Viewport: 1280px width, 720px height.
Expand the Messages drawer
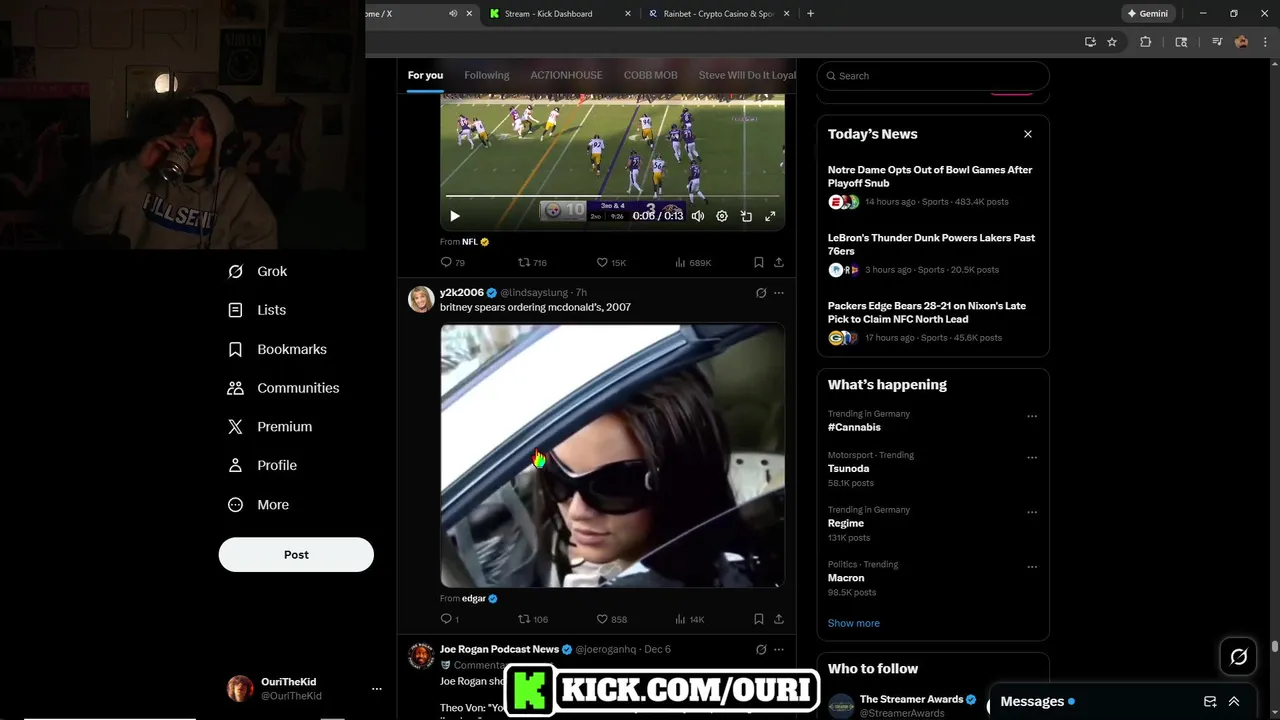[1234, 701]
